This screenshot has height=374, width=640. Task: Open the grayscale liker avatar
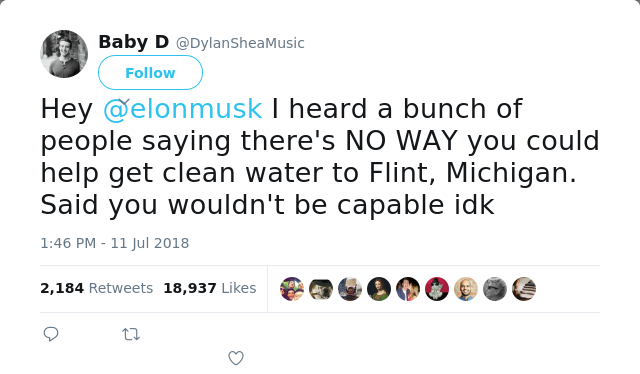point(495,289)
